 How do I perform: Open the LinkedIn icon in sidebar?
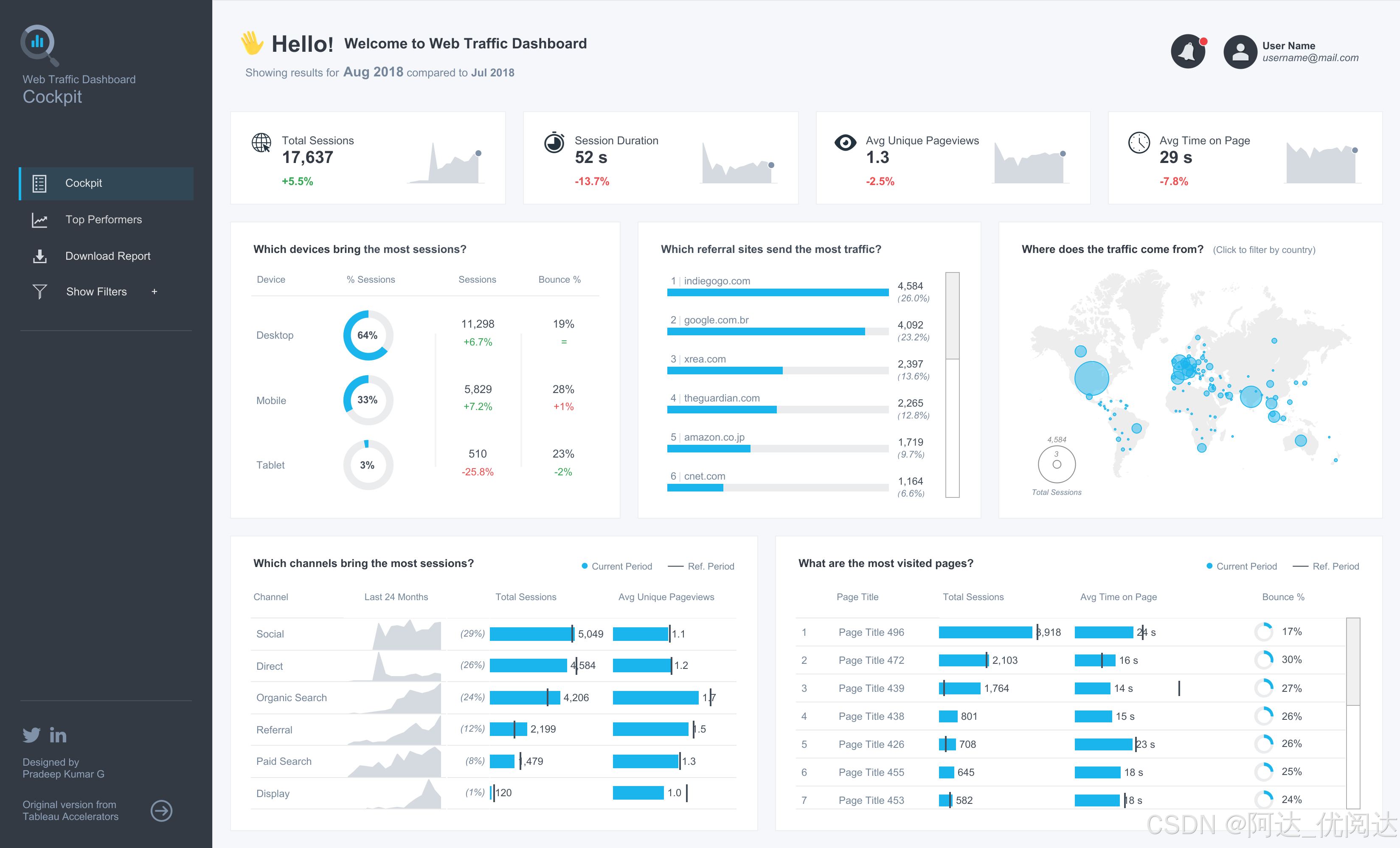(58, 736)
